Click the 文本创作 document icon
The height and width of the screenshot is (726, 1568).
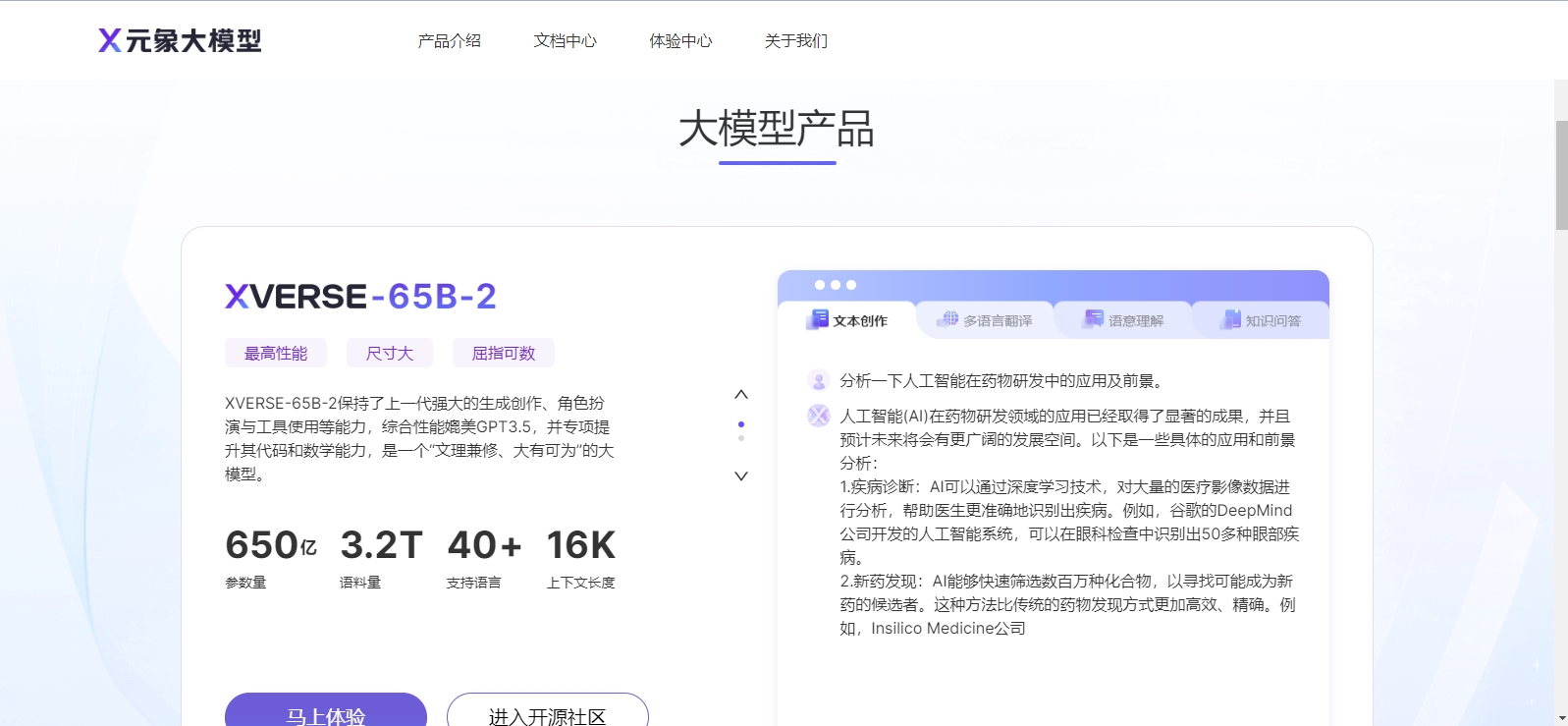coord(817,319)
